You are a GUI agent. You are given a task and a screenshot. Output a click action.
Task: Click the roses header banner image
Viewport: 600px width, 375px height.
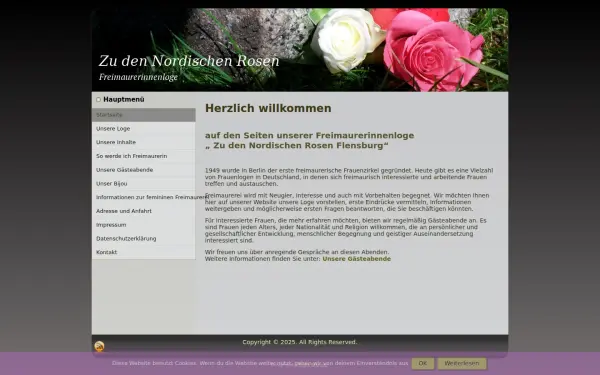coord(300,50)
